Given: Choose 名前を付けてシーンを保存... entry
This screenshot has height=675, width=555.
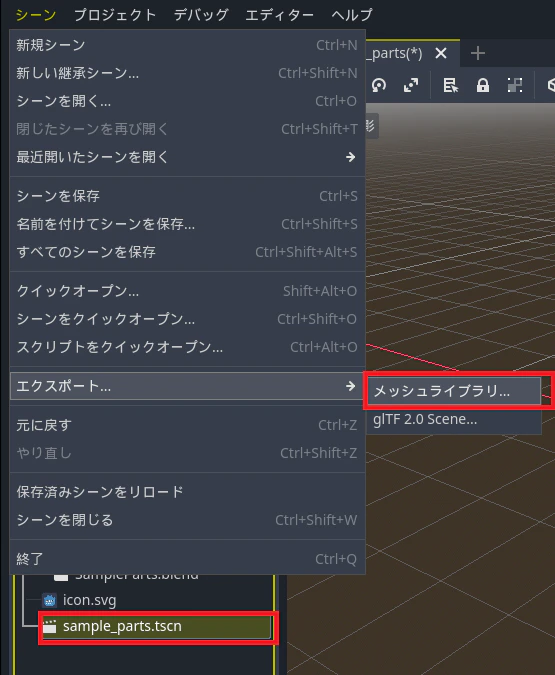Looking at the screenshot, I should [187, 224].
